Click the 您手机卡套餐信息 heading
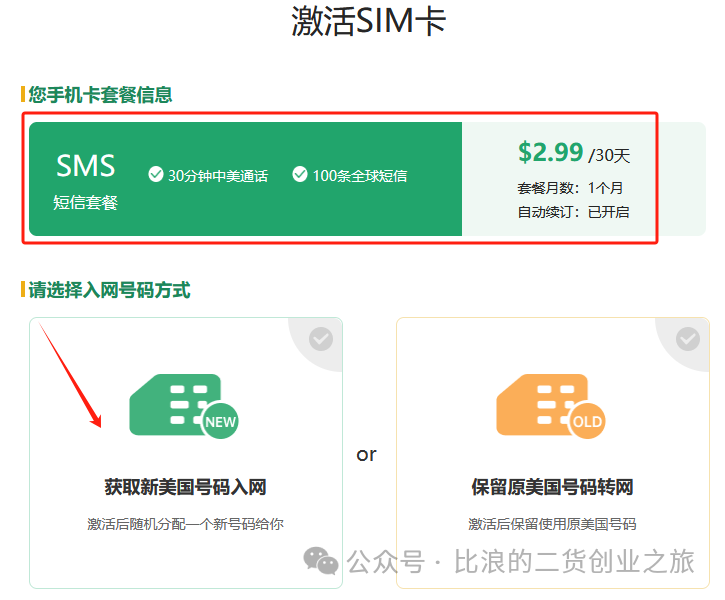The width and height of the screenshot is (725, 600). click(x=100, y=95)
